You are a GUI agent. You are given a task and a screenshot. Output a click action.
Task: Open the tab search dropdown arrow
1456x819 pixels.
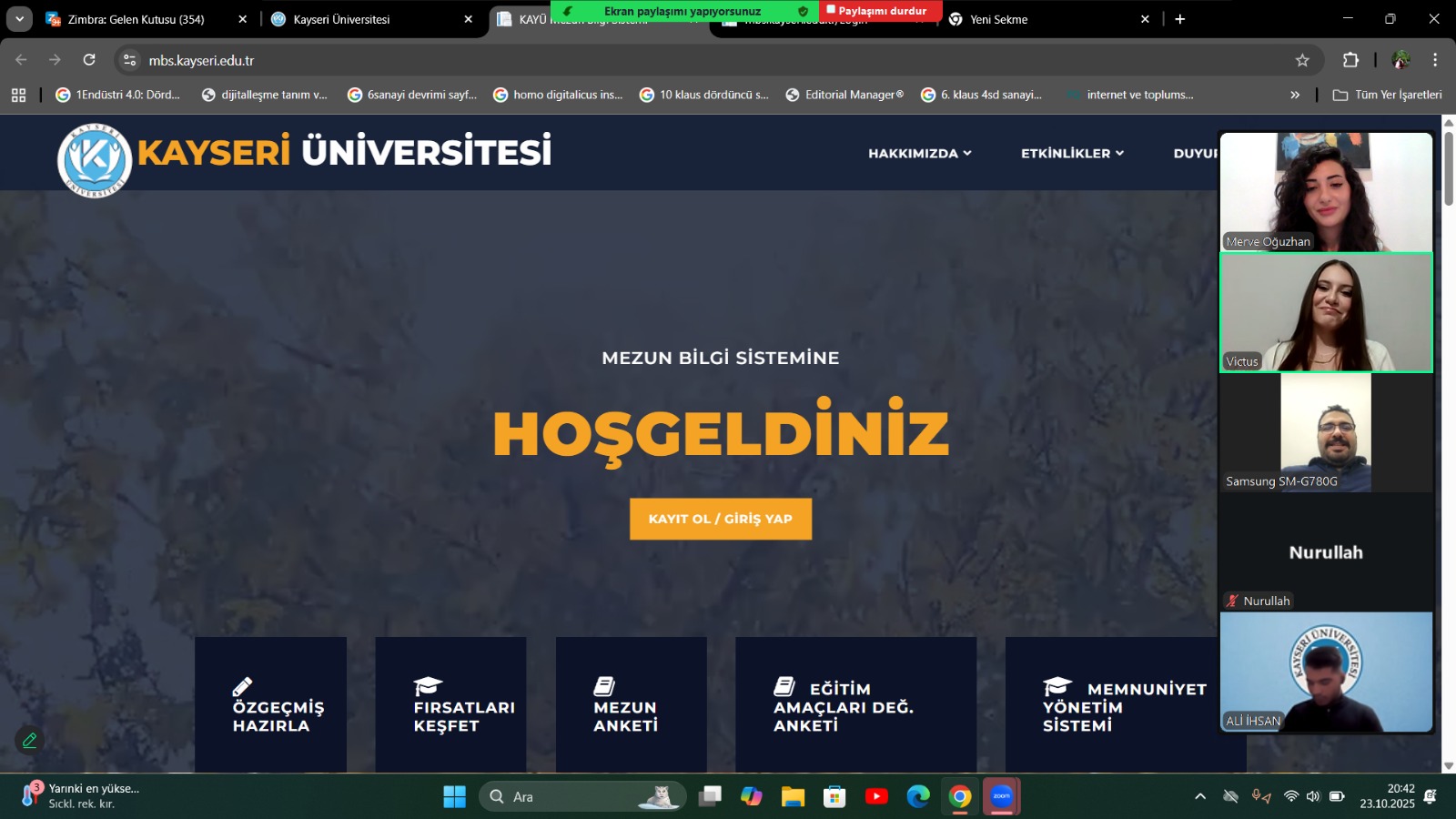[x=19, y=19]
